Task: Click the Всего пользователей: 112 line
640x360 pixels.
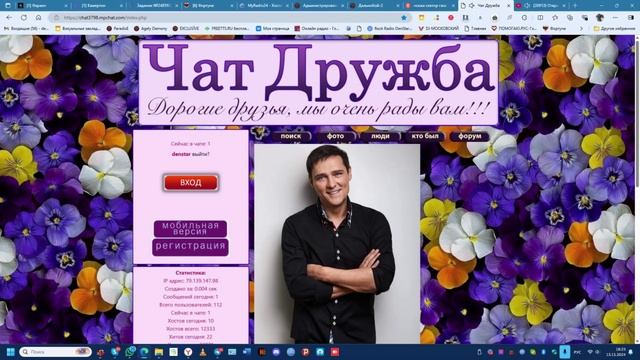Action: (191, 304)
